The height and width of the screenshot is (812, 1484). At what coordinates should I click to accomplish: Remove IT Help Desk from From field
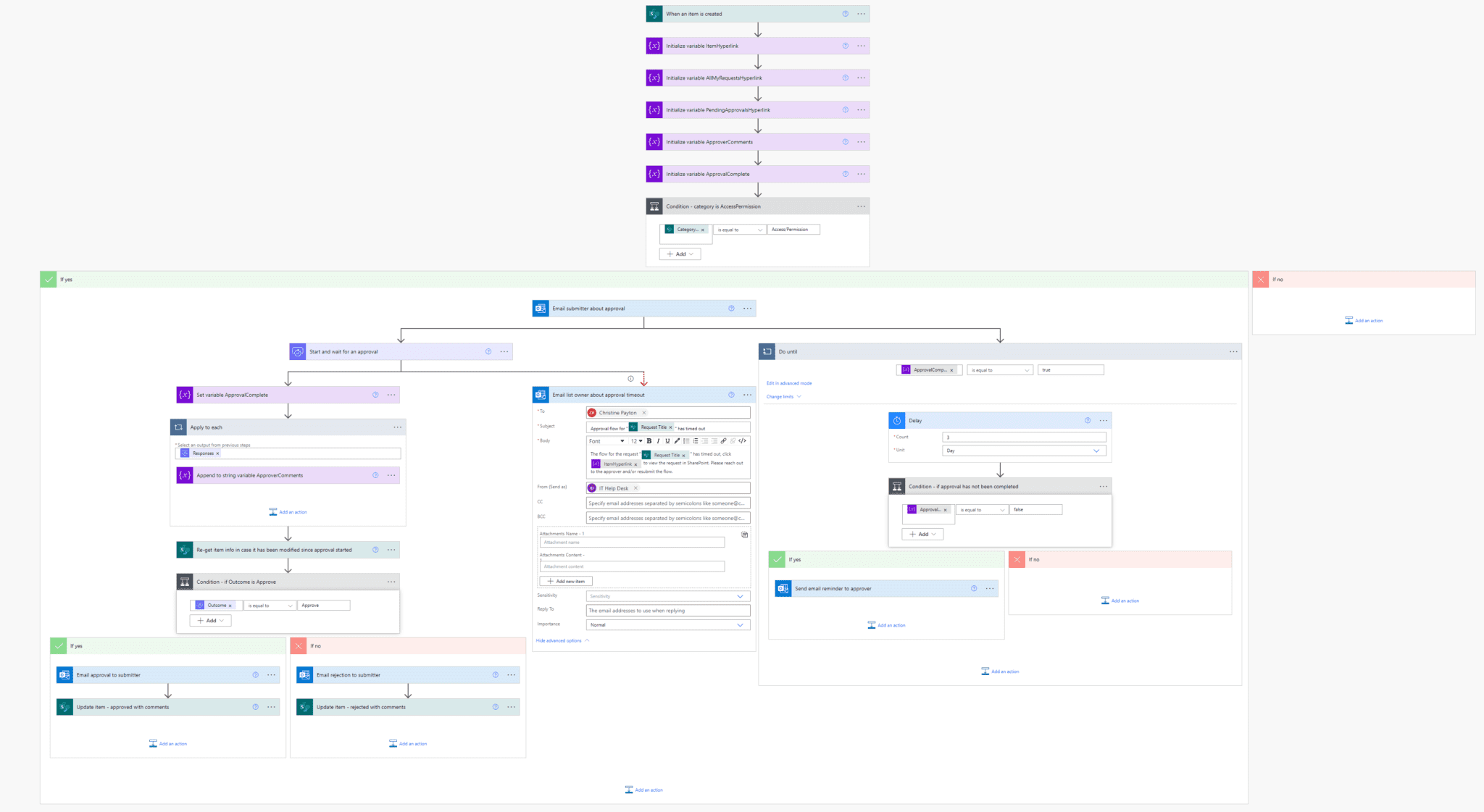(x=635, y=488)
